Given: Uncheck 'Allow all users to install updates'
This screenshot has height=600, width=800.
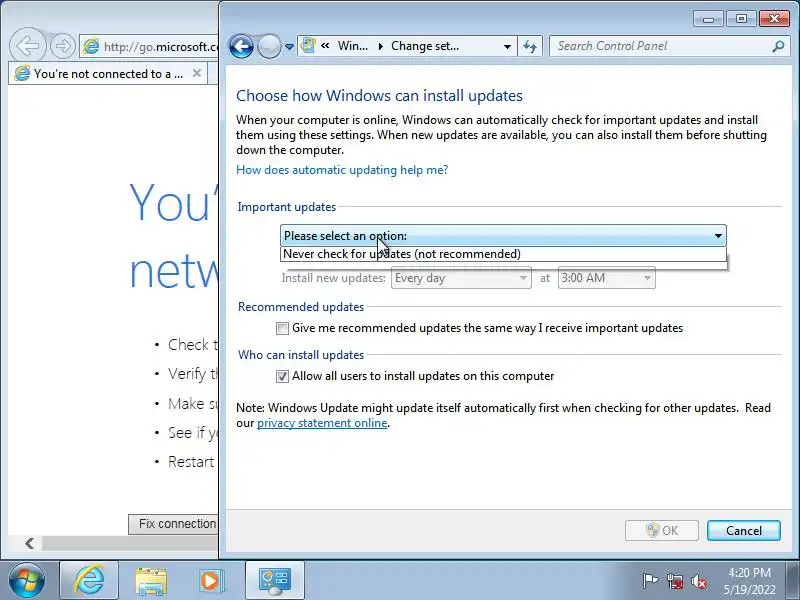Looking at the screenshot, I should (x=282, y=377).
